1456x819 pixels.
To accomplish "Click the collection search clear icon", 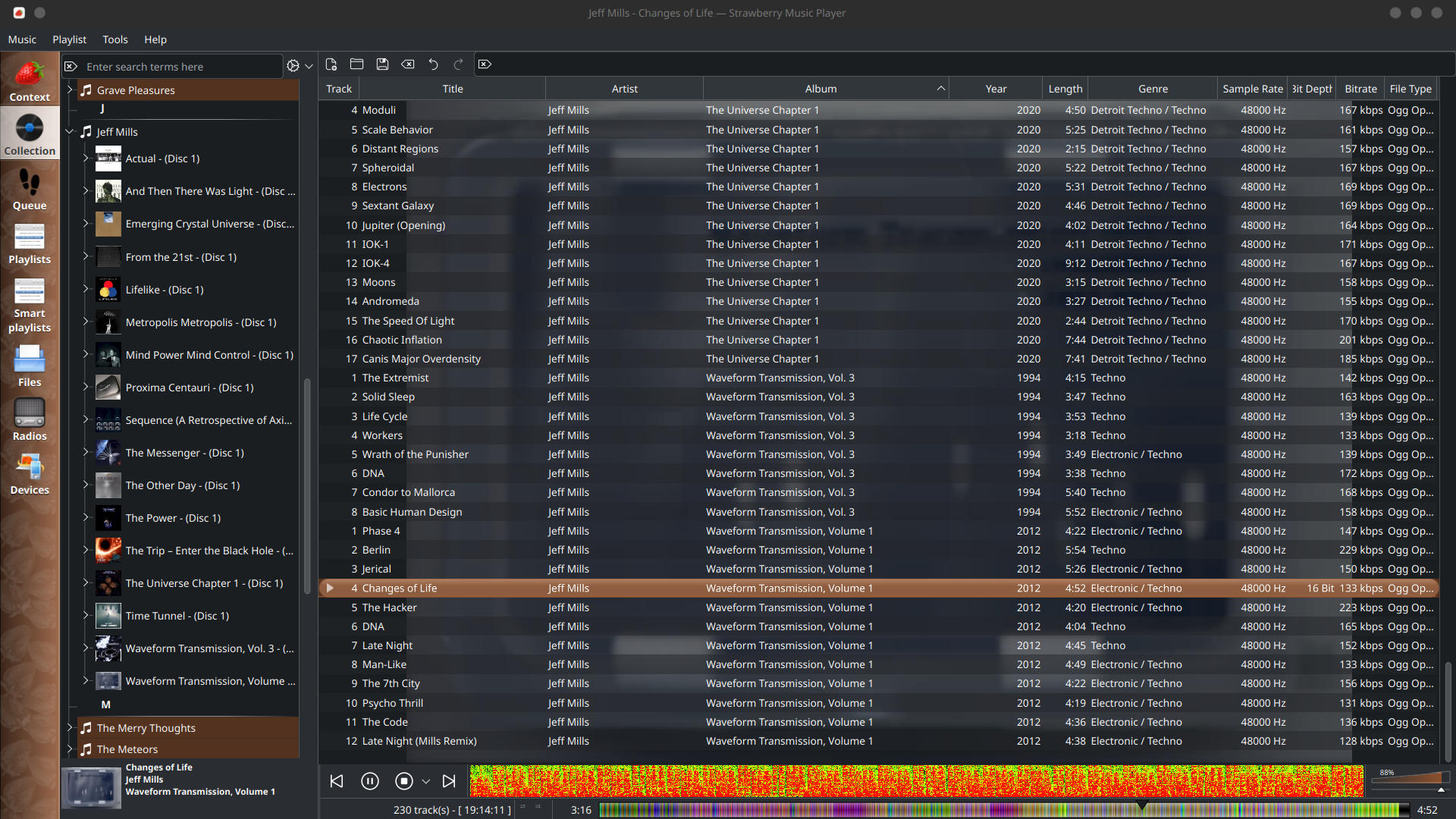I will click(71, 67).
